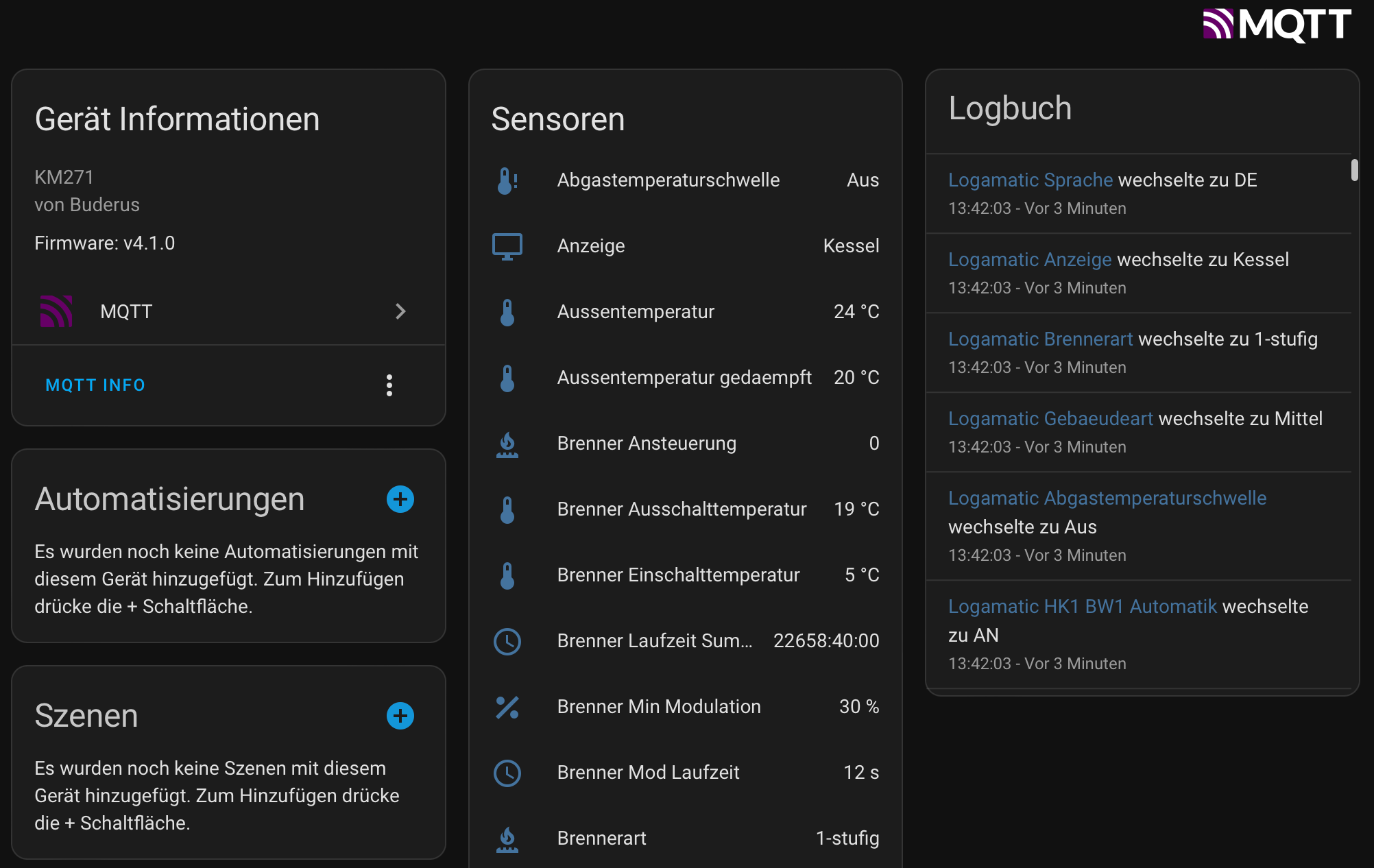This screenshot has height=868, width=1374.
Task: Add a new Szene with plus button
Action: (400, 716)
